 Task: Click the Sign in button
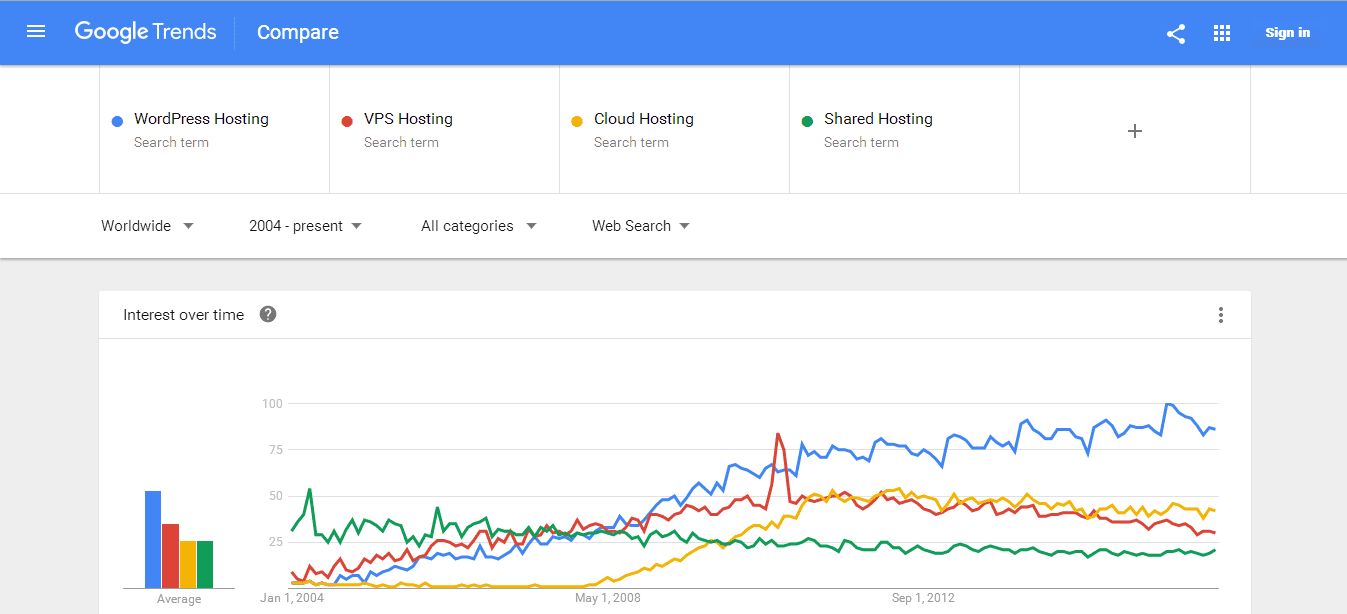[1287, 33]
